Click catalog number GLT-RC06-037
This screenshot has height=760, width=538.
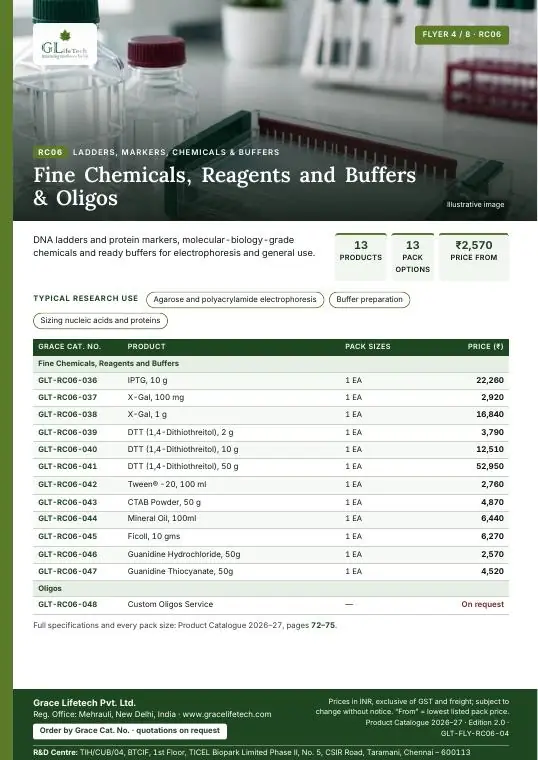[67, 397]
